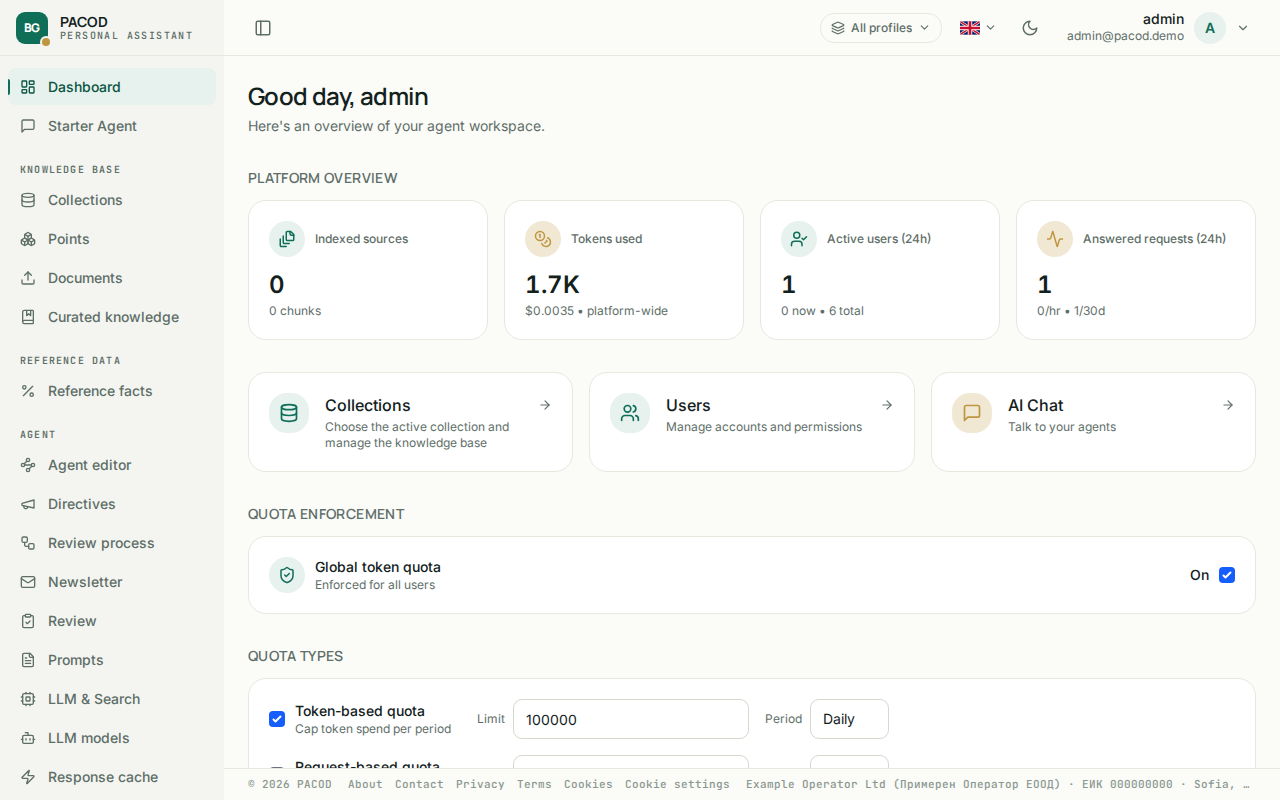Click the PACOD BG logo
Image resolution: width=1280 pixels, height=800 pixels.
point(32,28)
